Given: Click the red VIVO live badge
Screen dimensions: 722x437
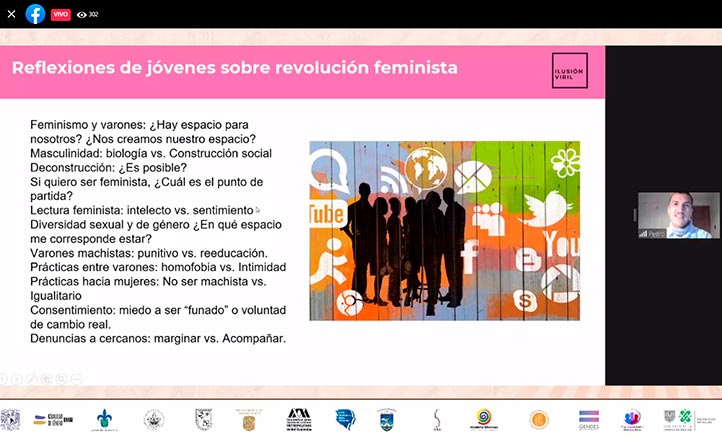Looking at the screenshot, I should point(61,15).
